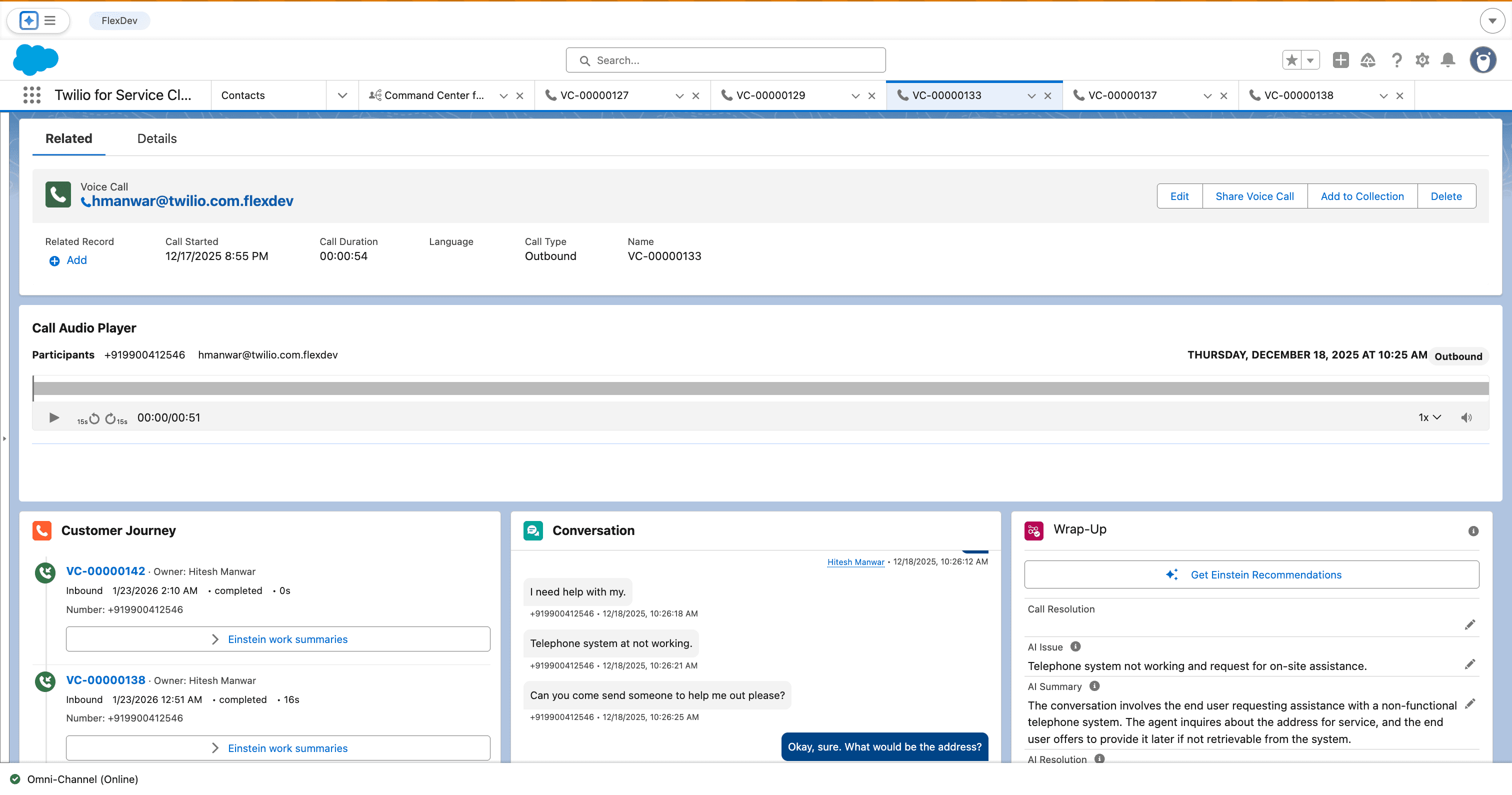Switch to the VC-00000127 workspace tab
The height and width of the screenshot is (795, 1512).
[594, 95]
